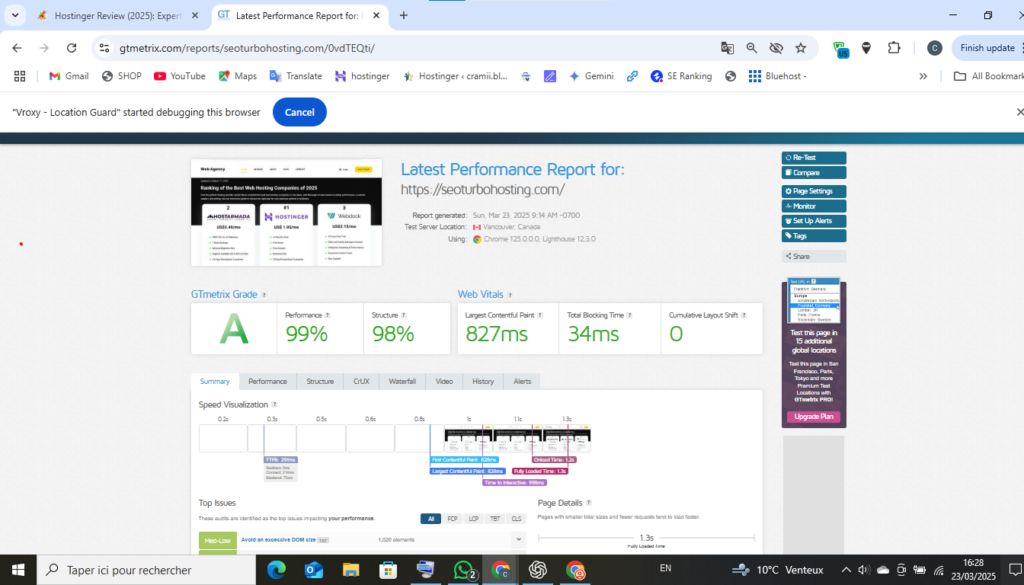Select the Summary tab

[215, 381]
